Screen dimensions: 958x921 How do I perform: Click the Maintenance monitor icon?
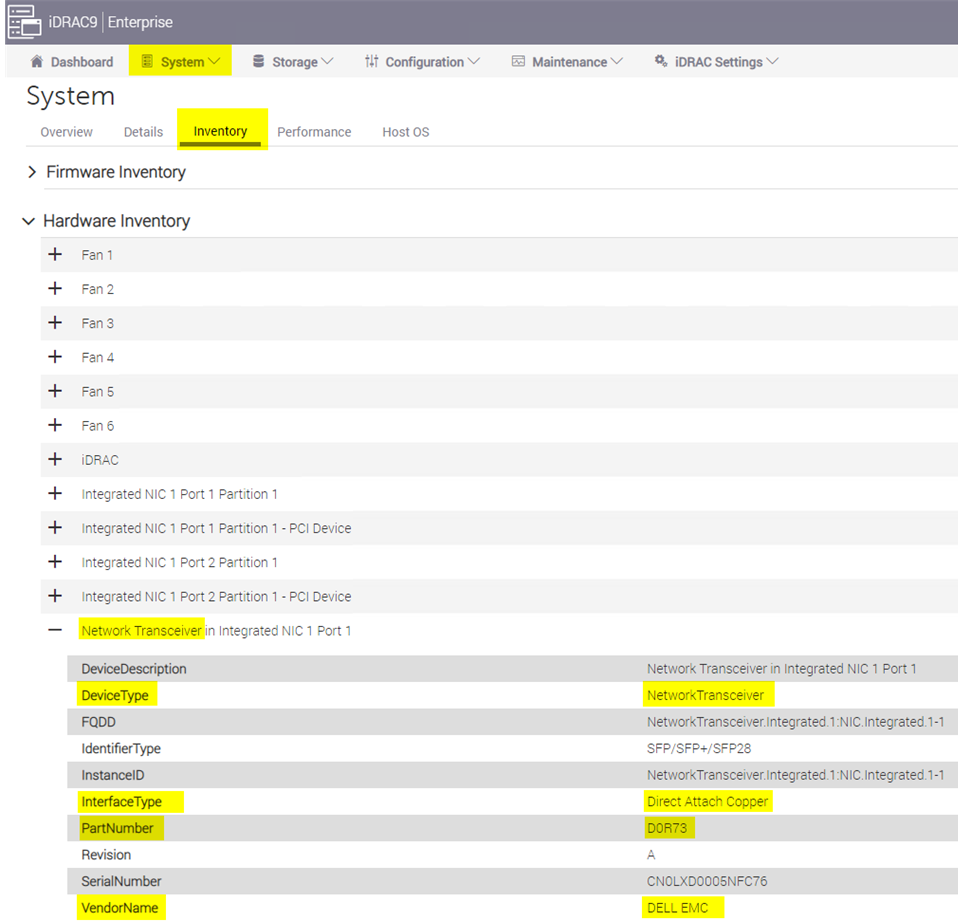pos(518,62)
